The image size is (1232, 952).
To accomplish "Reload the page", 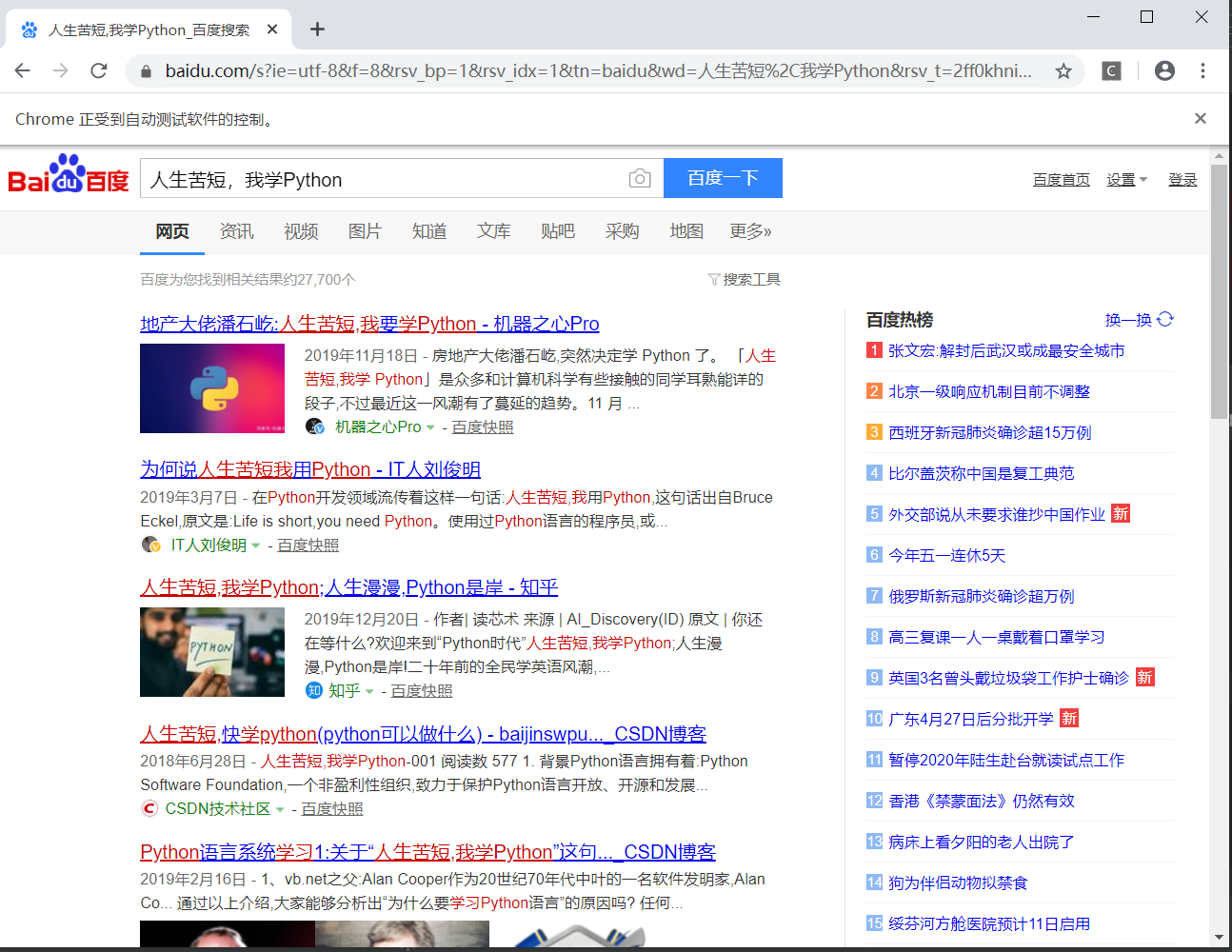I will tap(99, 70).
